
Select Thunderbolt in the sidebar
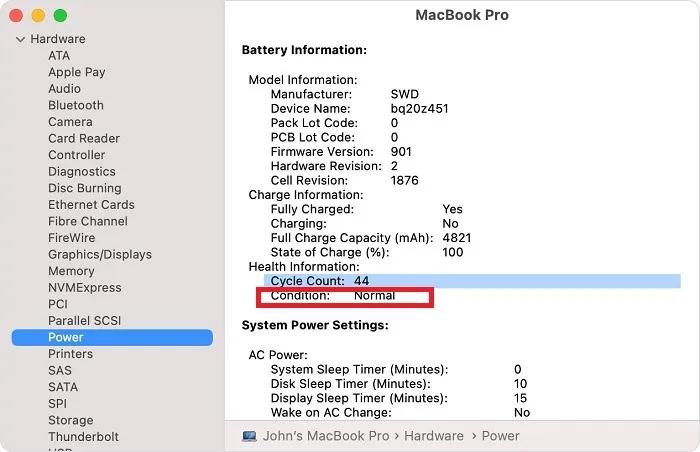(x=83, y=436)
